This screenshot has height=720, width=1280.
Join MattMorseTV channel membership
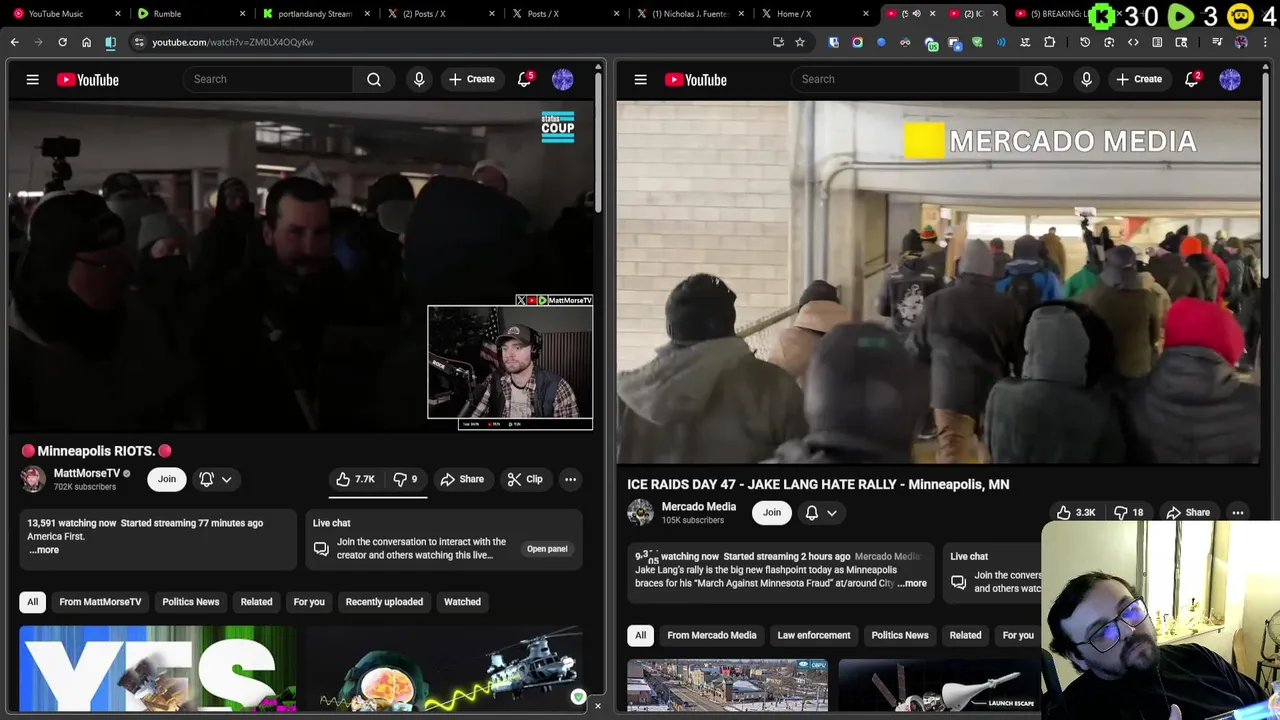tap(167, 479)
